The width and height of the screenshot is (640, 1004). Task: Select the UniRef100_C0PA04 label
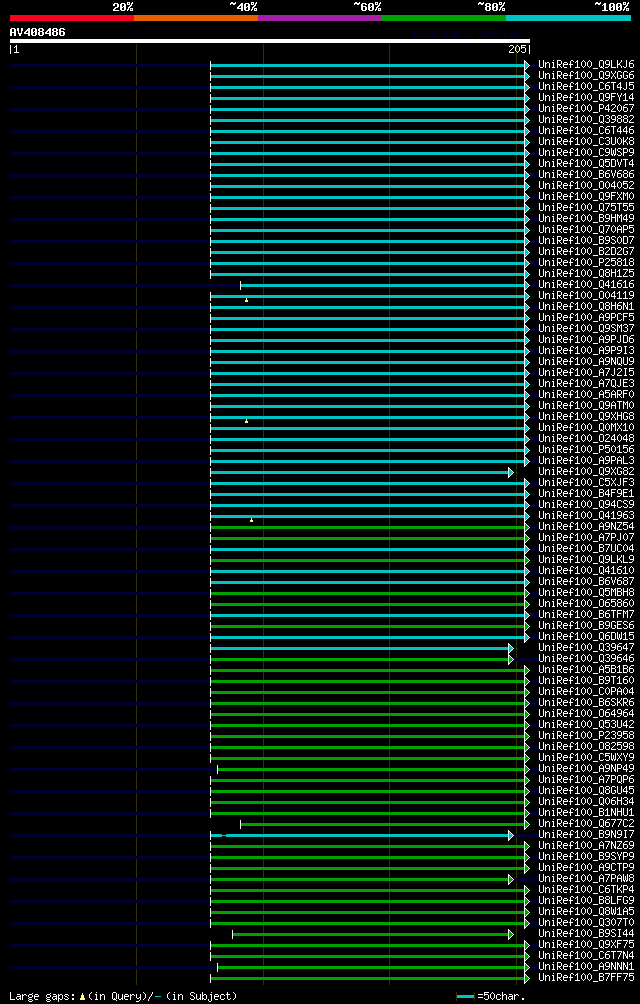point(586,692)
